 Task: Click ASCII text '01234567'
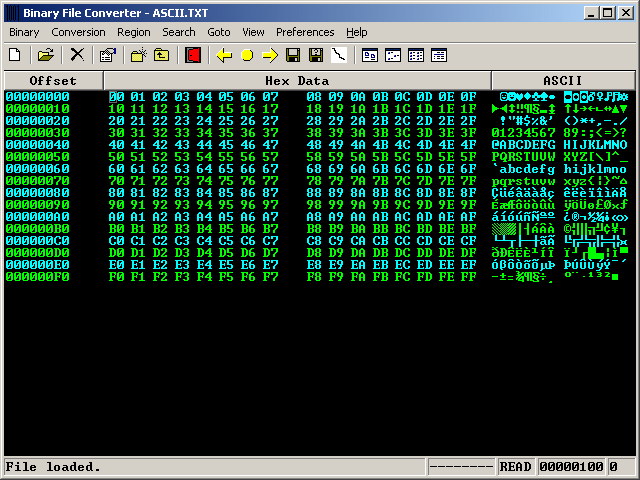point(524,133)
